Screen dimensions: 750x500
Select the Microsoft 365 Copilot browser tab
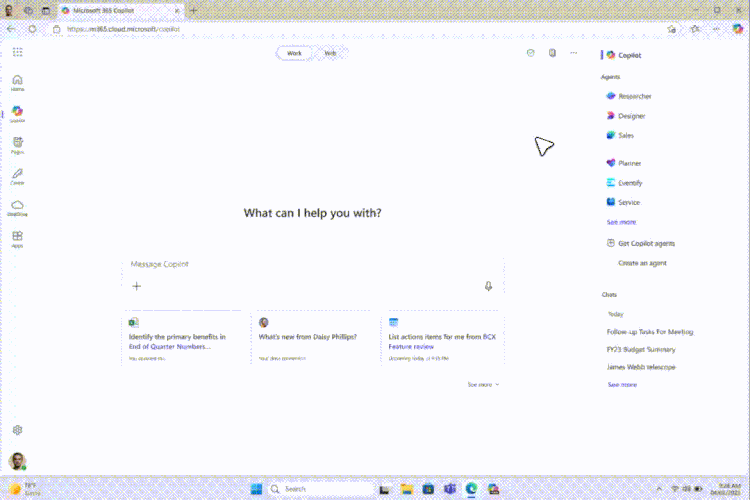(120, 10)
